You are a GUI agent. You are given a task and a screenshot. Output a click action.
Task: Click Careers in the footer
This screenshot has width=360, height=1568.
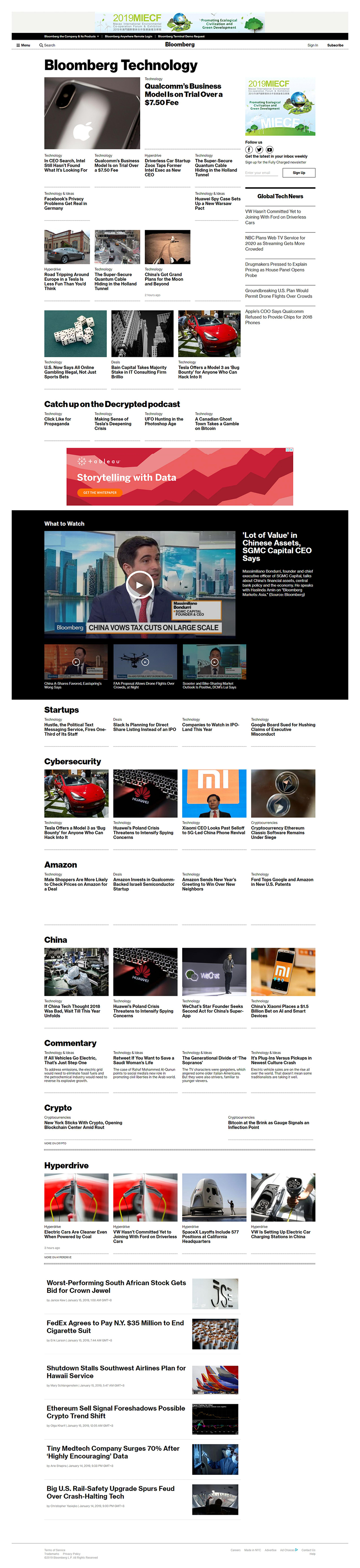(x=235, y=1550)
